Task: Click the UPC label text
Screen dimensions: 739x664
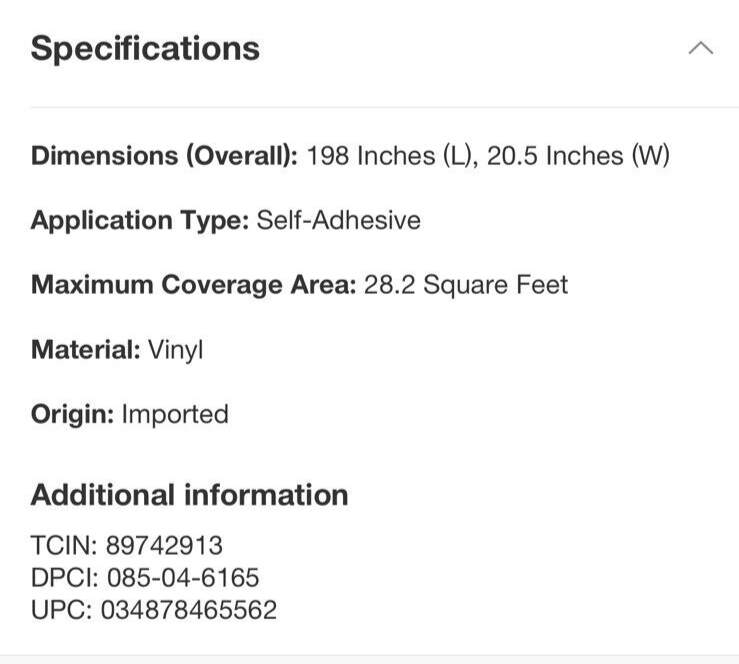Action: point(61,610)
